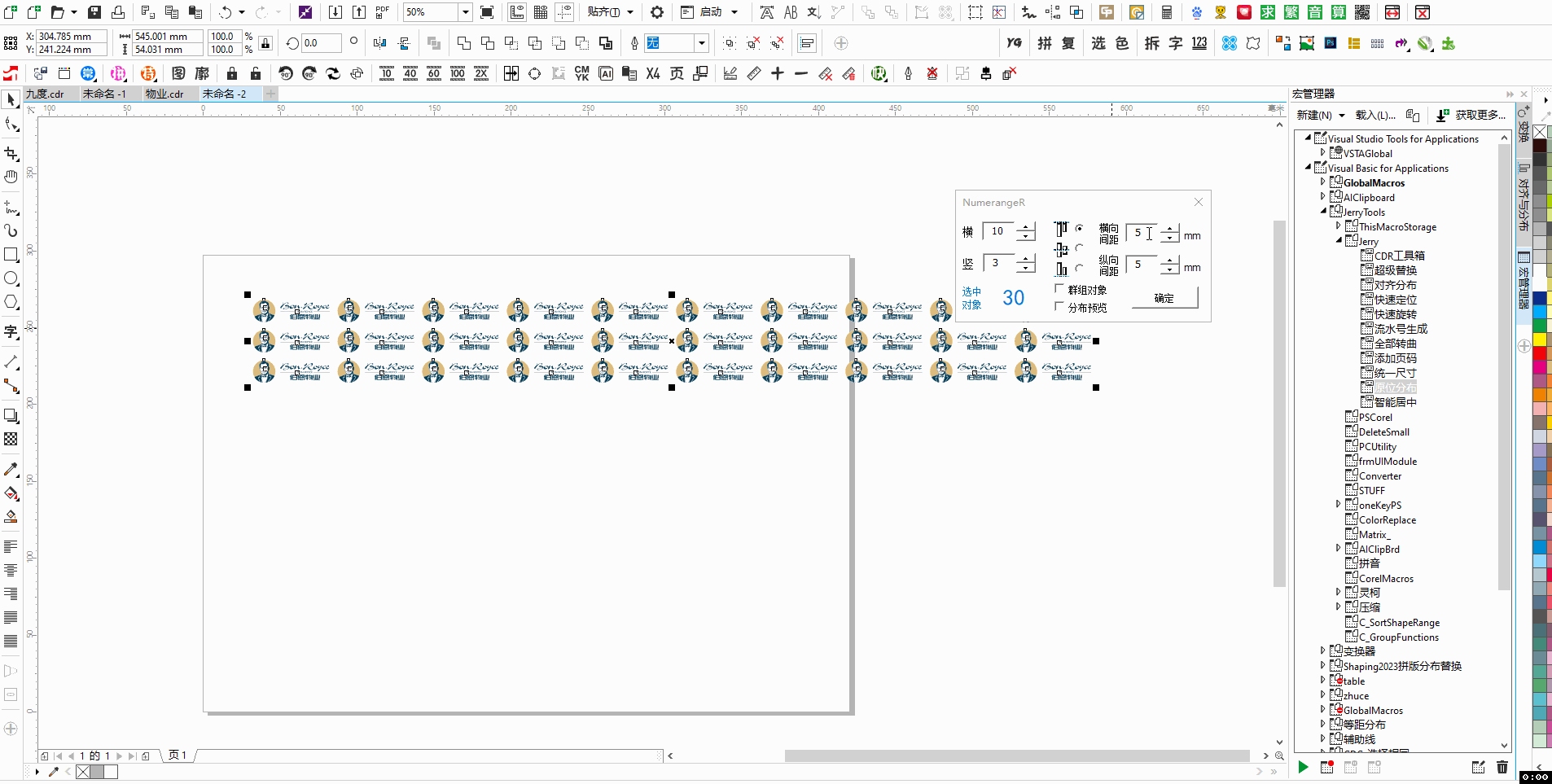
Task: Select the 流水号生成 macro item
Action: coord(1401,329)
